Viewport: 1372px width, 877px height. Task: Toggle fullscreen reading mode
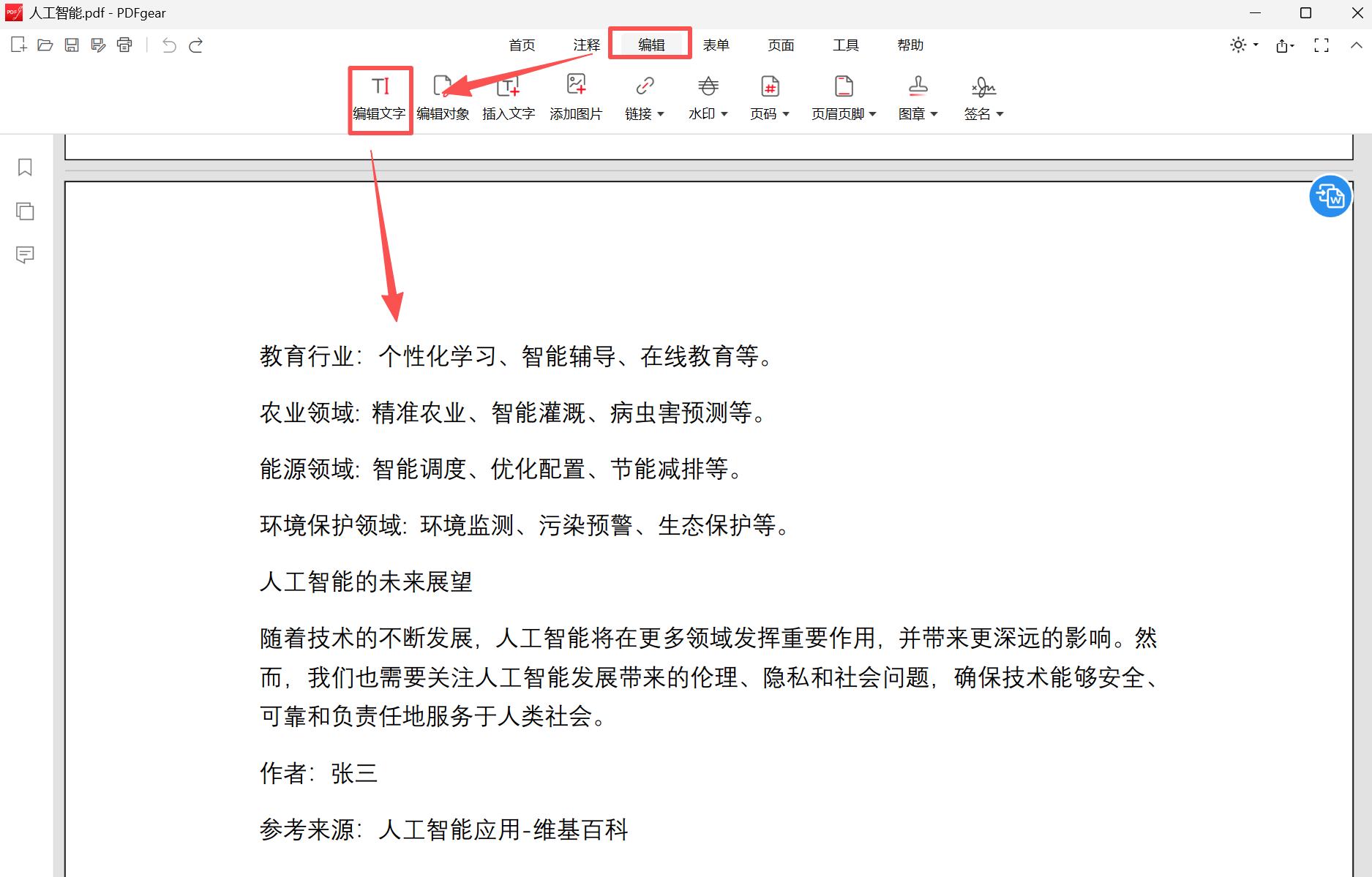pyautogui.click(x=1322, y=45)
